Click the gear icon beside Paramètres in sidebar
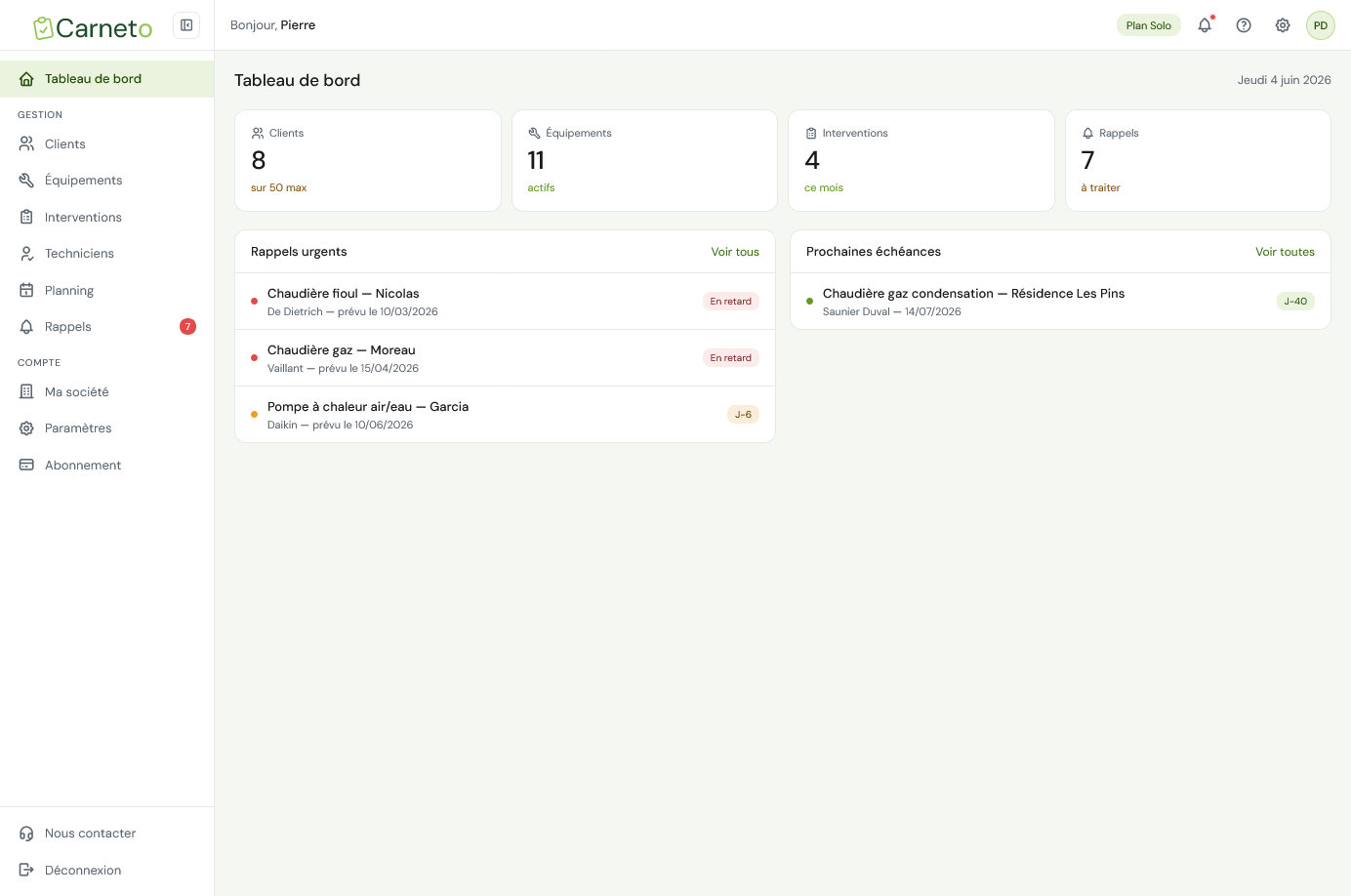The width and height of the screenshot is (1351, 896). tap(26, 428)
